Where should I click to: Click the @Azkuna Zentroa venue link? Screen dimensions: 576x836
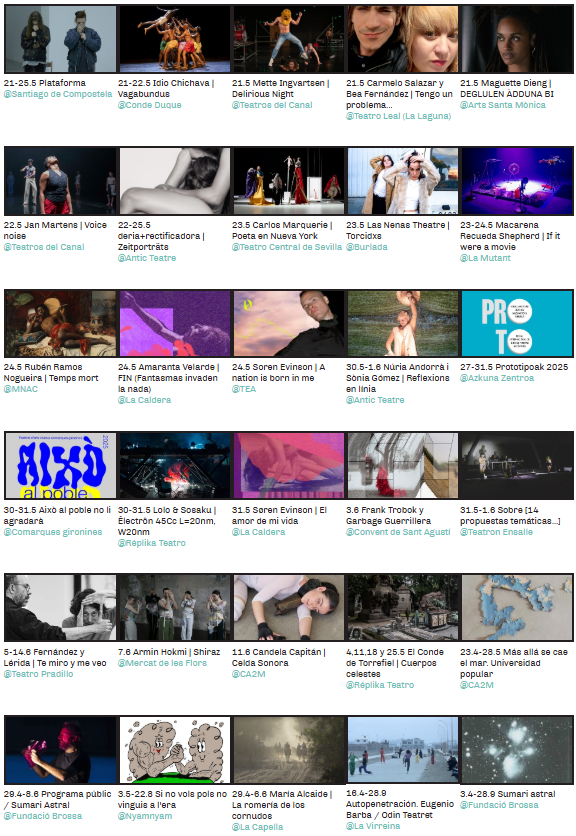[497, 378]
